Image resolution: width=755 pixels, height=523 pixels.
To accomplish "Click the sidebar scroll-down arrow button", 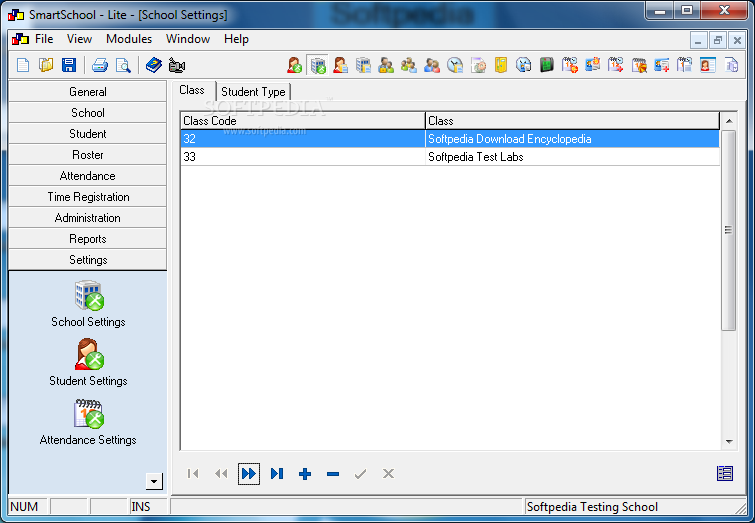I will click(154, 481).
